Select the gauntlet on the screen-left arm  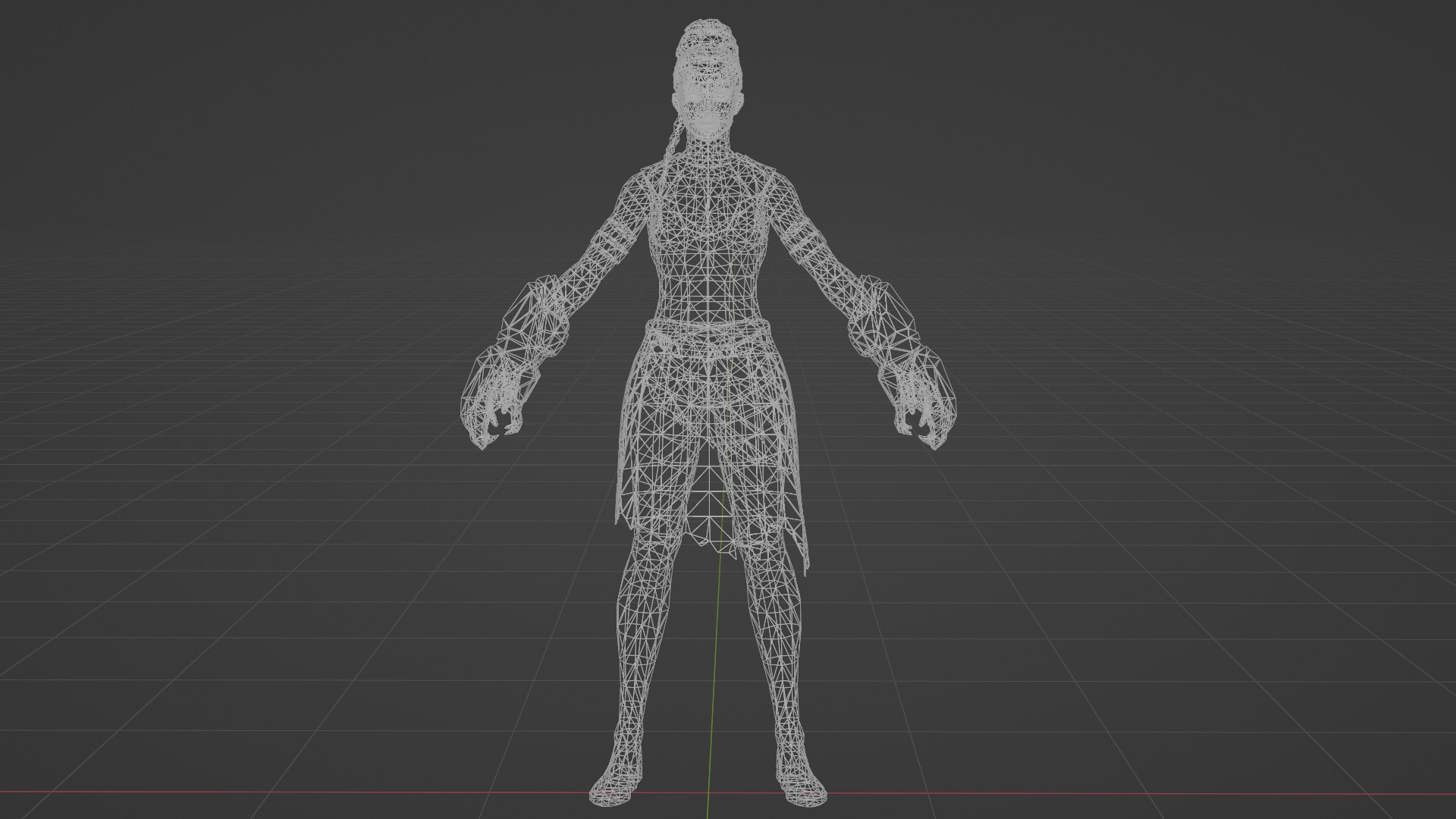click(x=516, y=363)
